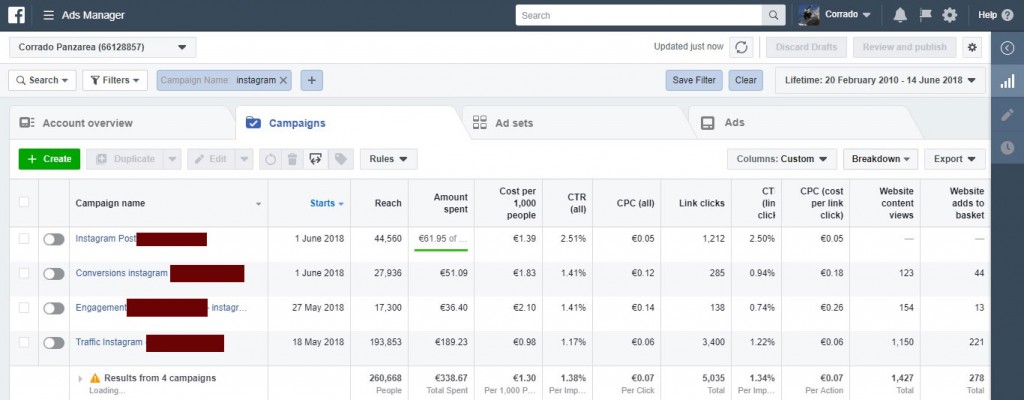Viewport: 1024px width, 400px height.
Task: Click the green Create button
Action: [50, 159]
